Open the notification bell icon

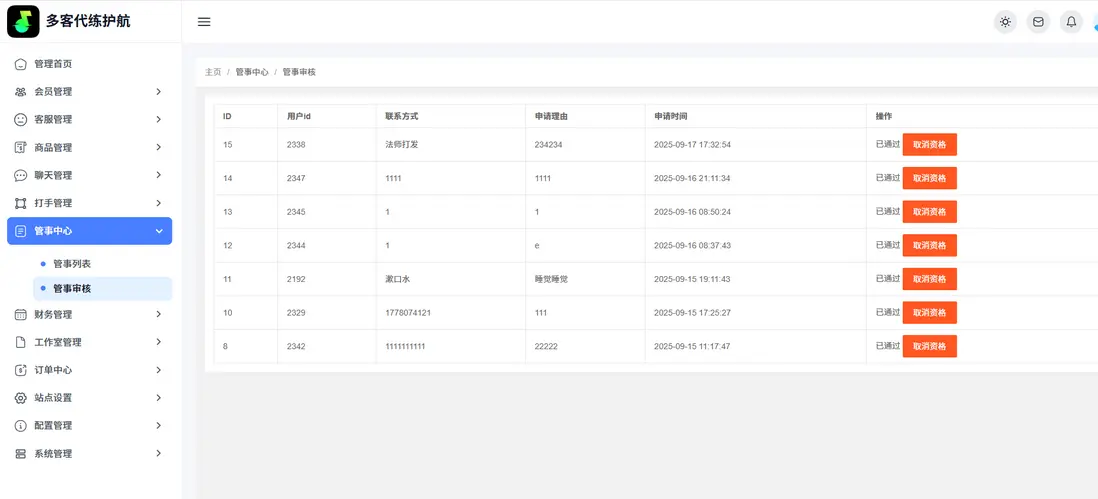[x=1071, y=22]
